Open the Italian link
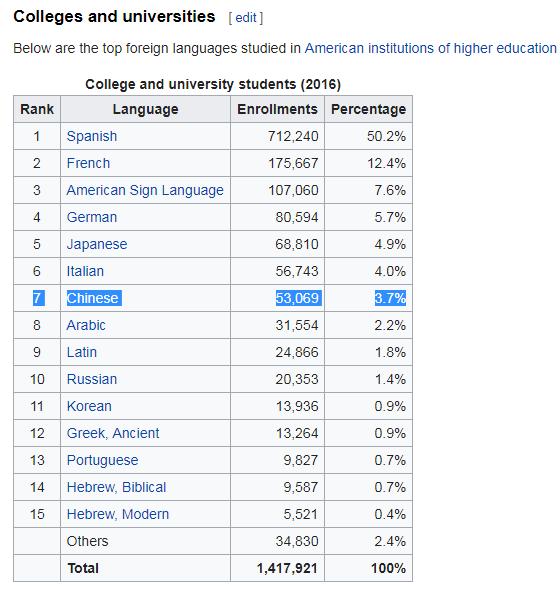Viewport: 560px width, 593px height. click(85, 271)
